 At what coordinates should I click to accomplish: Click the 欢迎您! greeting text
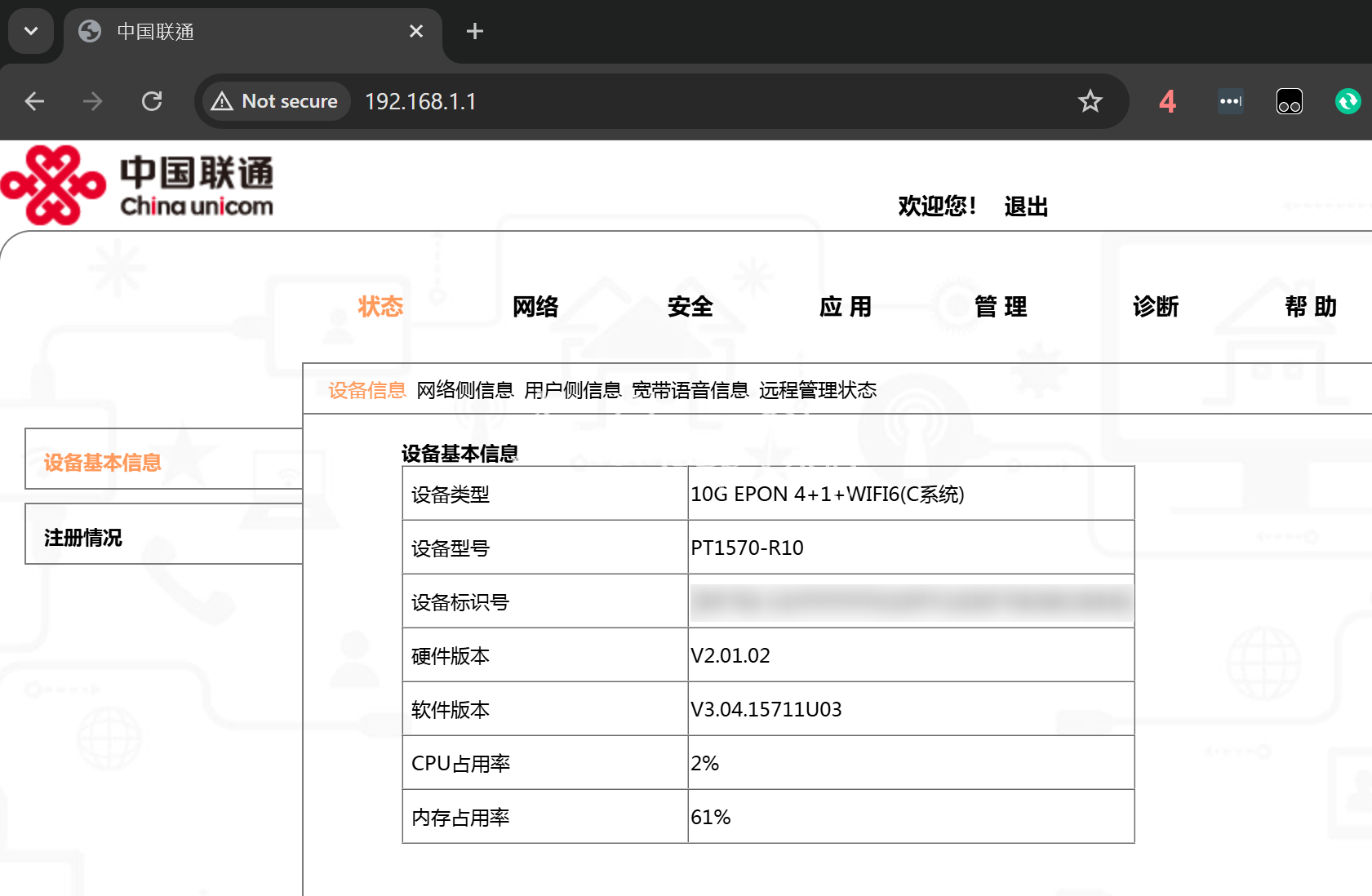(937, 206)
